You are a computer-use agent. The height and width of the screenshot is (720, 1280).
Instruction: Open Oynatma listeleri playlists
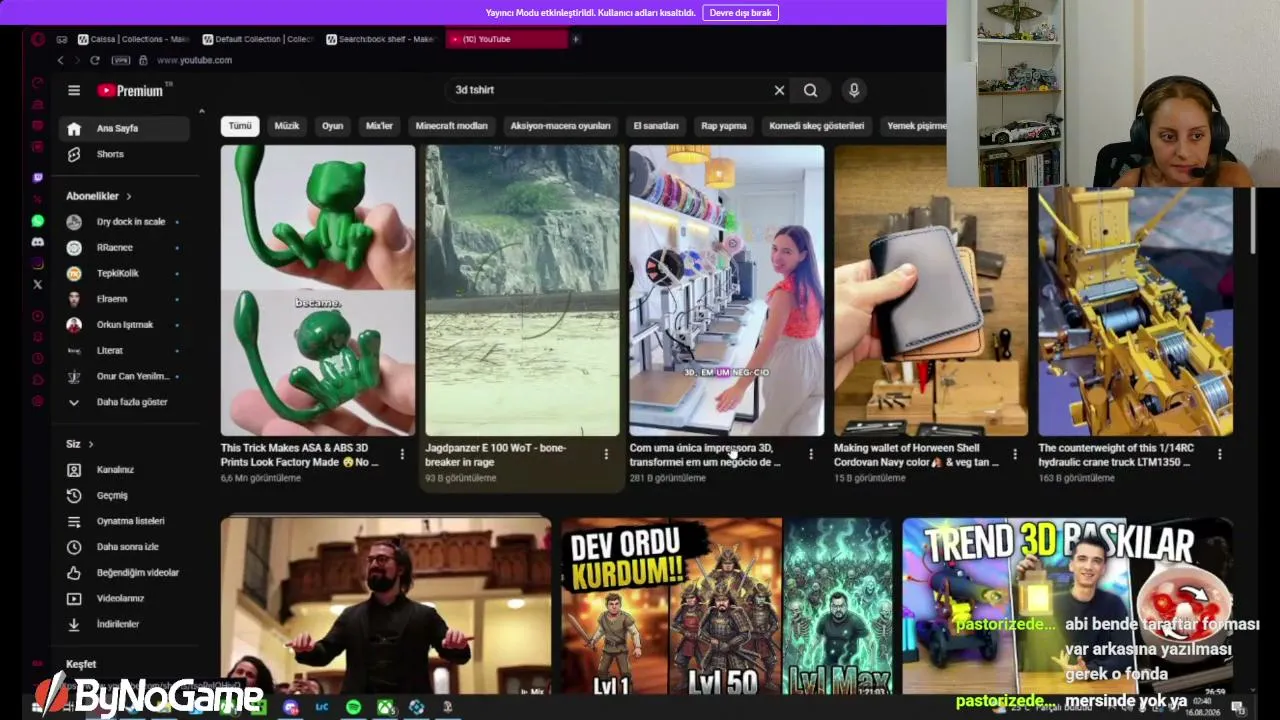pyautogui.click(x=123, y=521)
